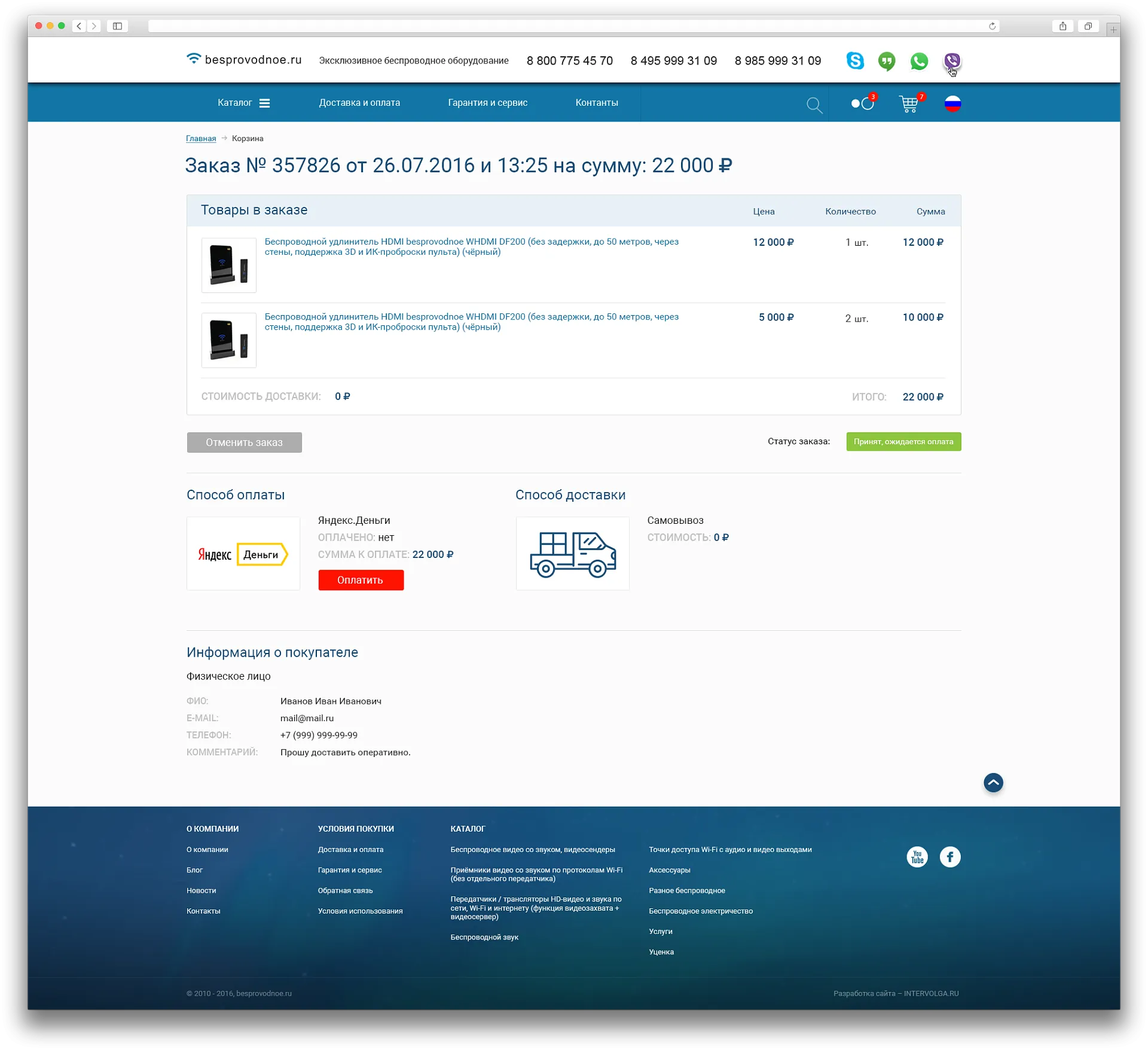This screenshot has width=1148, height=1050.
Task: Open the product comparison icon with badge
Action: (863, 103)
